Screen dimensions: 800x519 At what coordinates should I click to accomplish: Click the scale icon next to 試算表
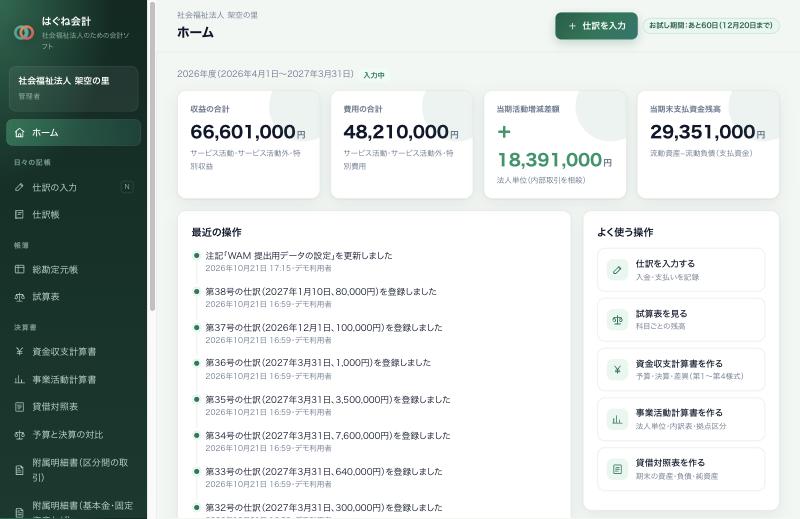(x=19, y=296)
